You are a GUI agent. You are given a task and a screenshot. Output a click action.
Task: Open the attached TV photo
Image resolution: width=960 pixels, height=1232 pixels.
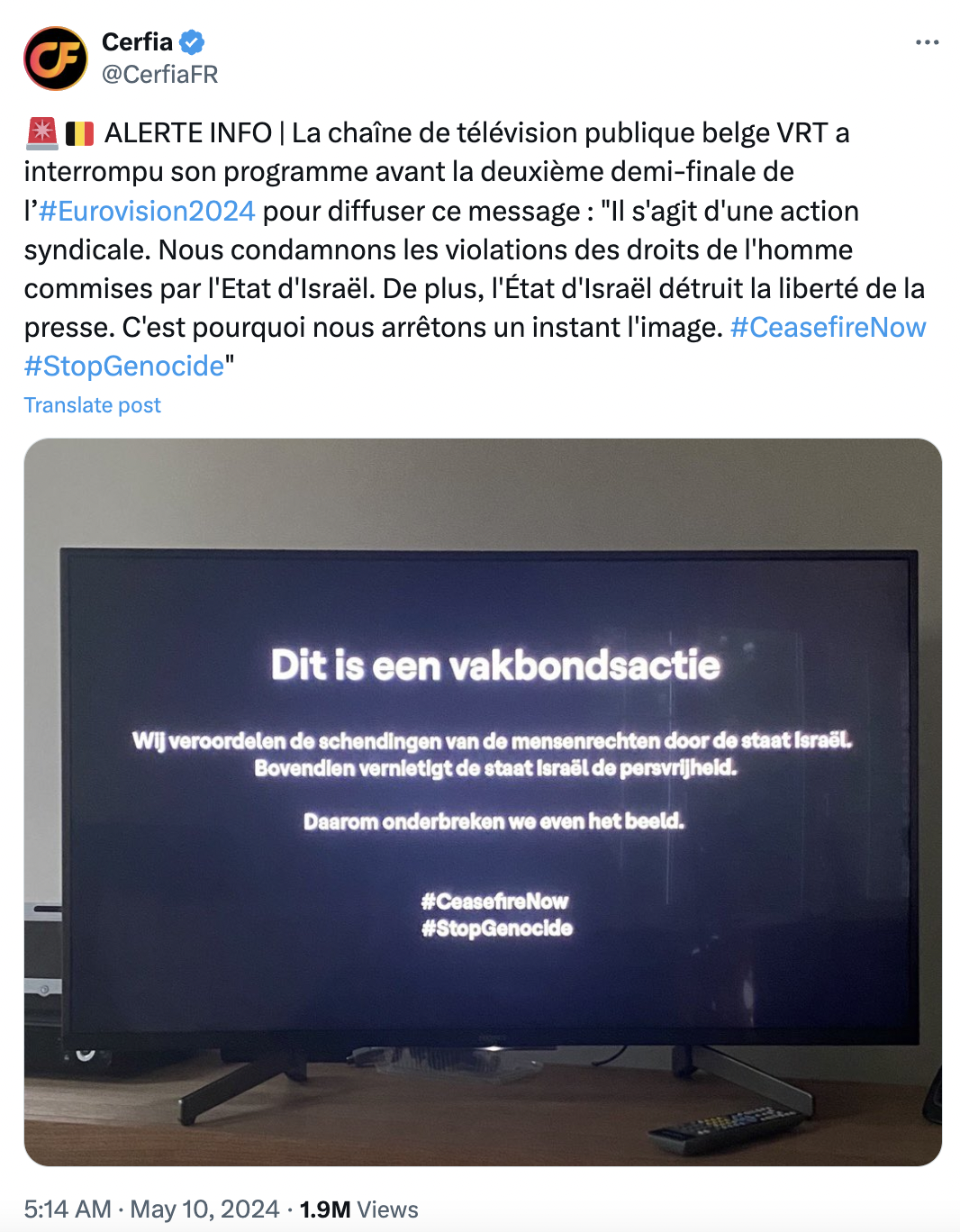pyautogui.click(x=483, y=802)
